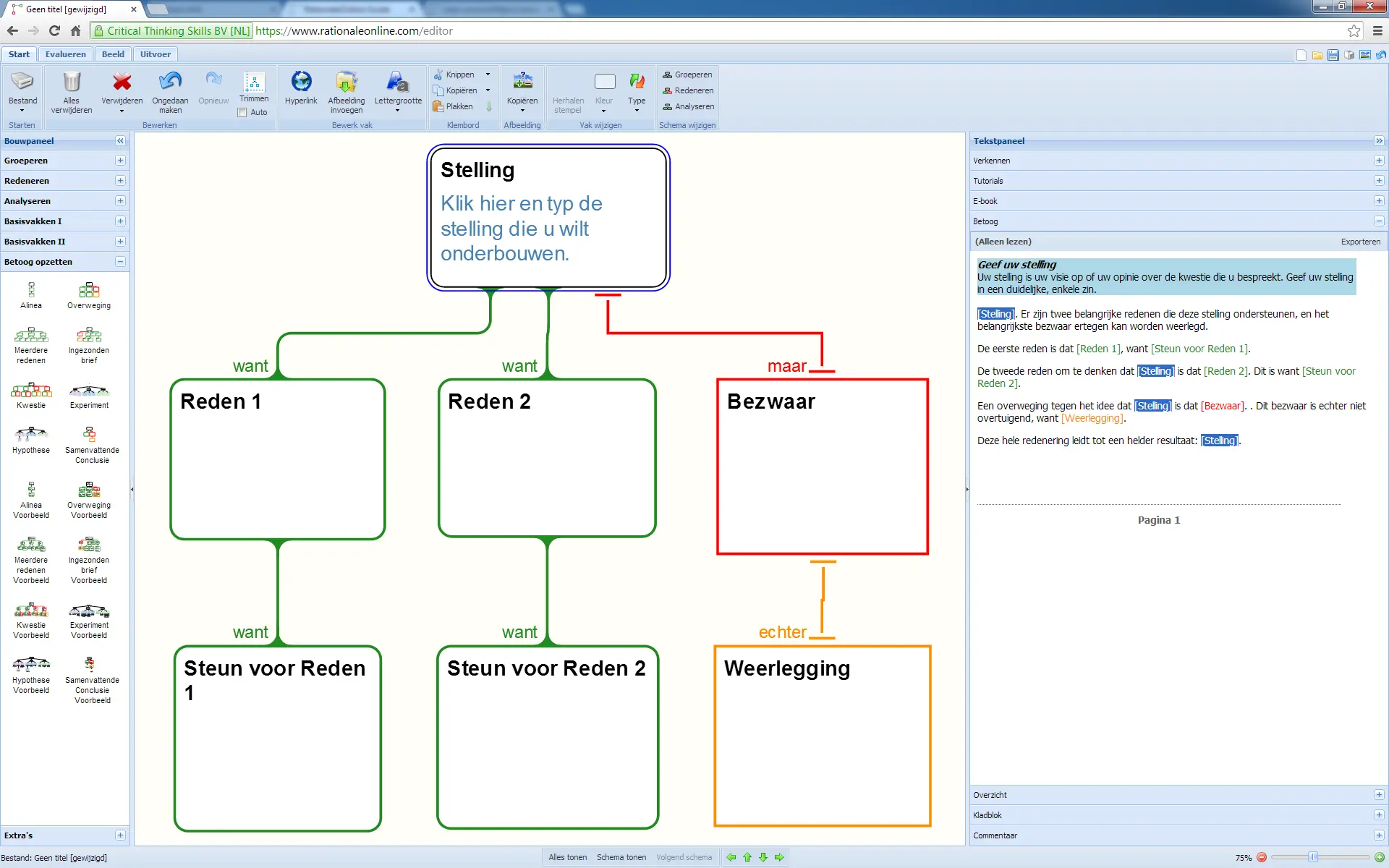This screenshot has height=868, width=1389.
Task: Click the Exporteren link
Action: (x=1360, y=242)
